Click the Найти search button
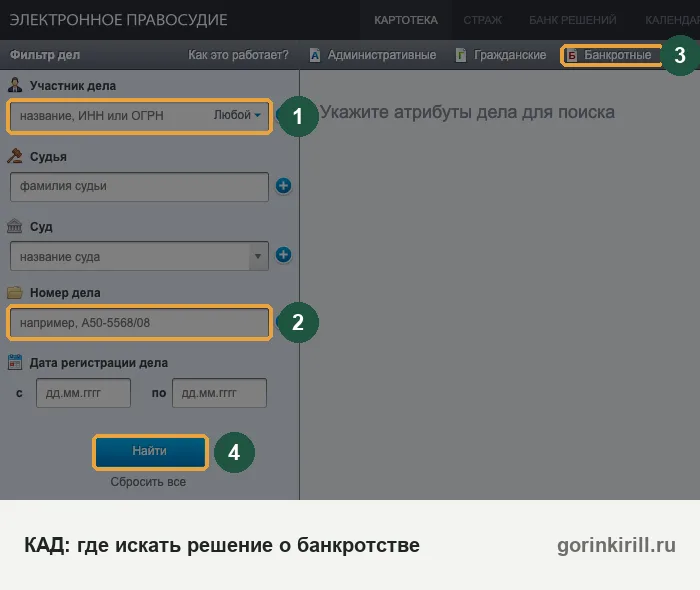700x590 pixels. coord(150,452)
